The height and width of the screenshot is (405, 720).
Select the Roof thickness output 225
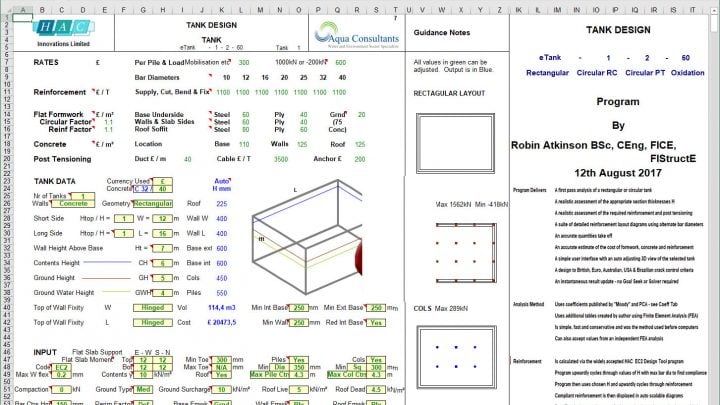222,204
